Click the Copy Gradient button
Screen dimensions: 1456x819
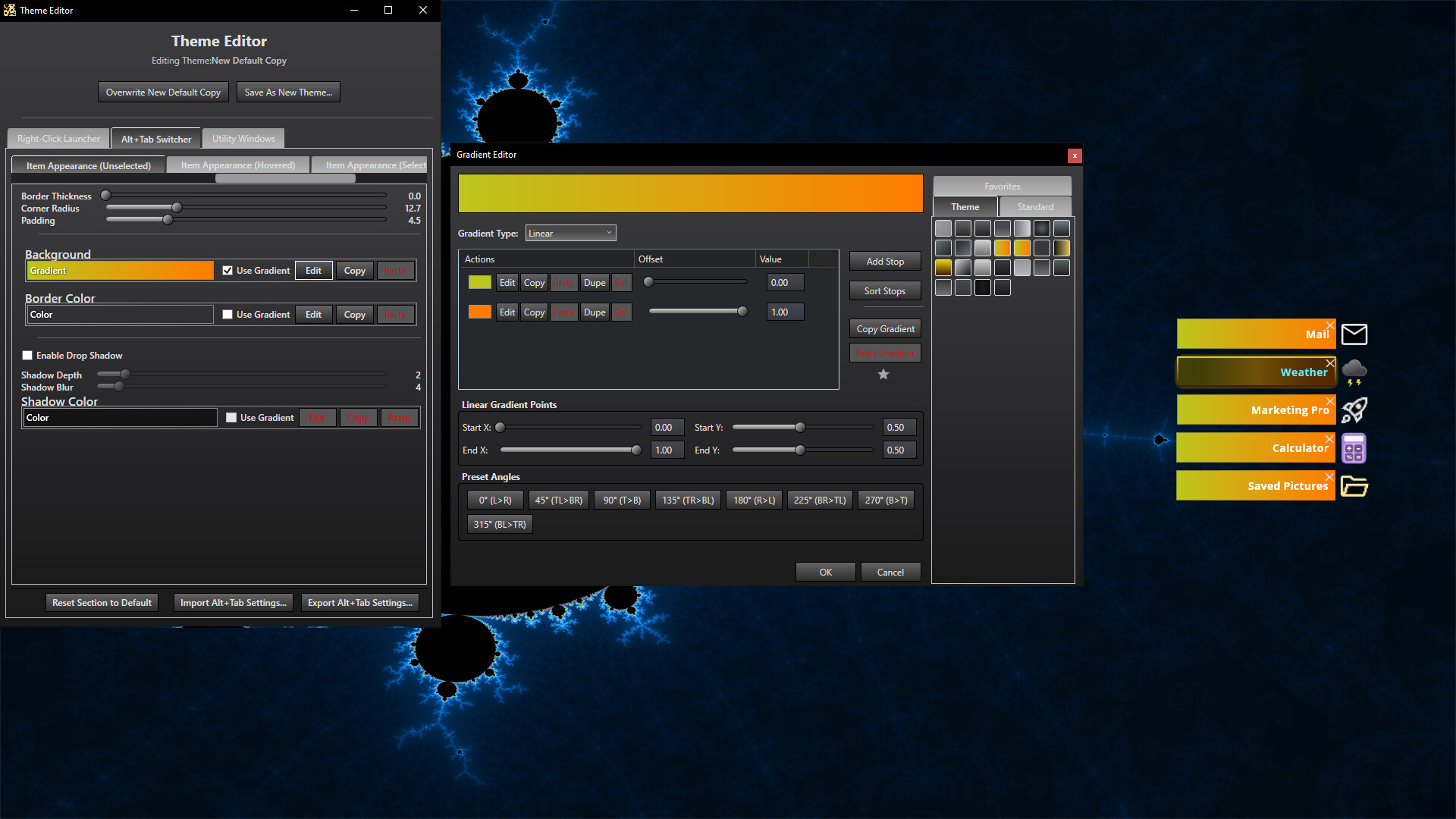tap(884, 328)
